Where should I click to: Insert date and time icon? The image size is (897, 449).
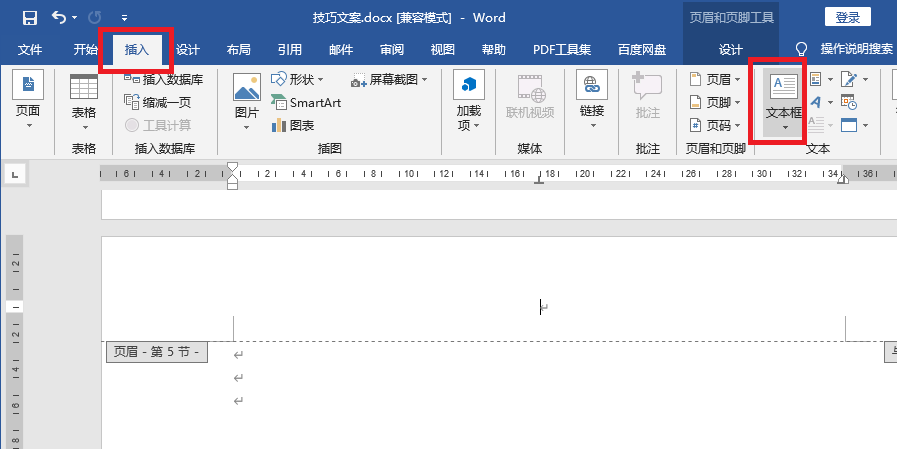(x=849, y=102)
